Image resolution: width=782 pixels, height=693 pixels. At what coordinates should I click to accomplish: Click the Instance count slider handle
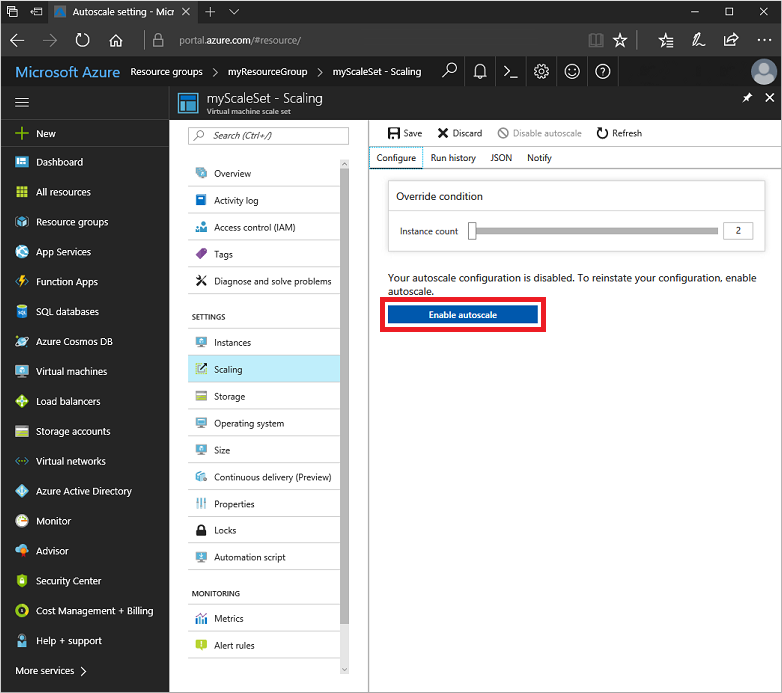point(473,231)
